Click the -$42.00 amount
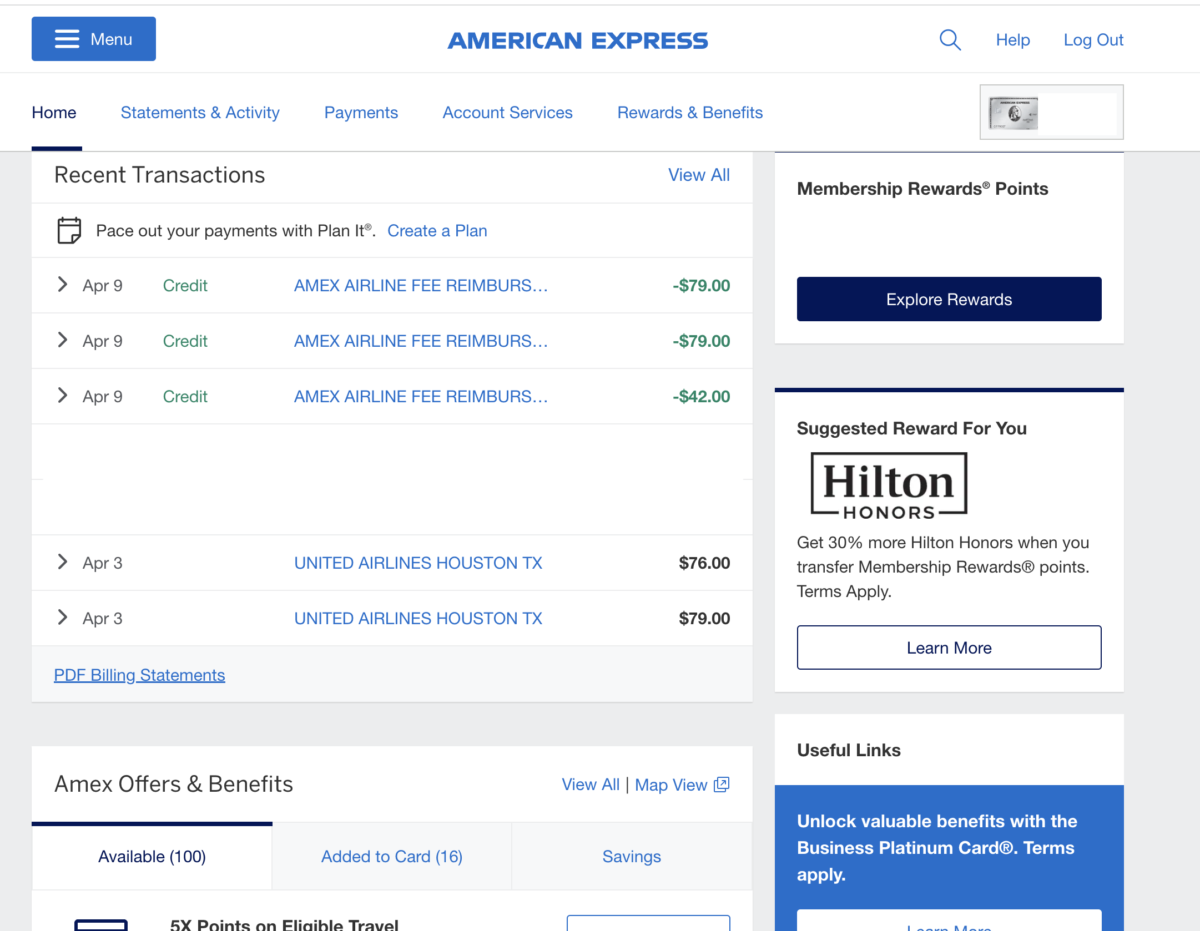 click(701, 396)
